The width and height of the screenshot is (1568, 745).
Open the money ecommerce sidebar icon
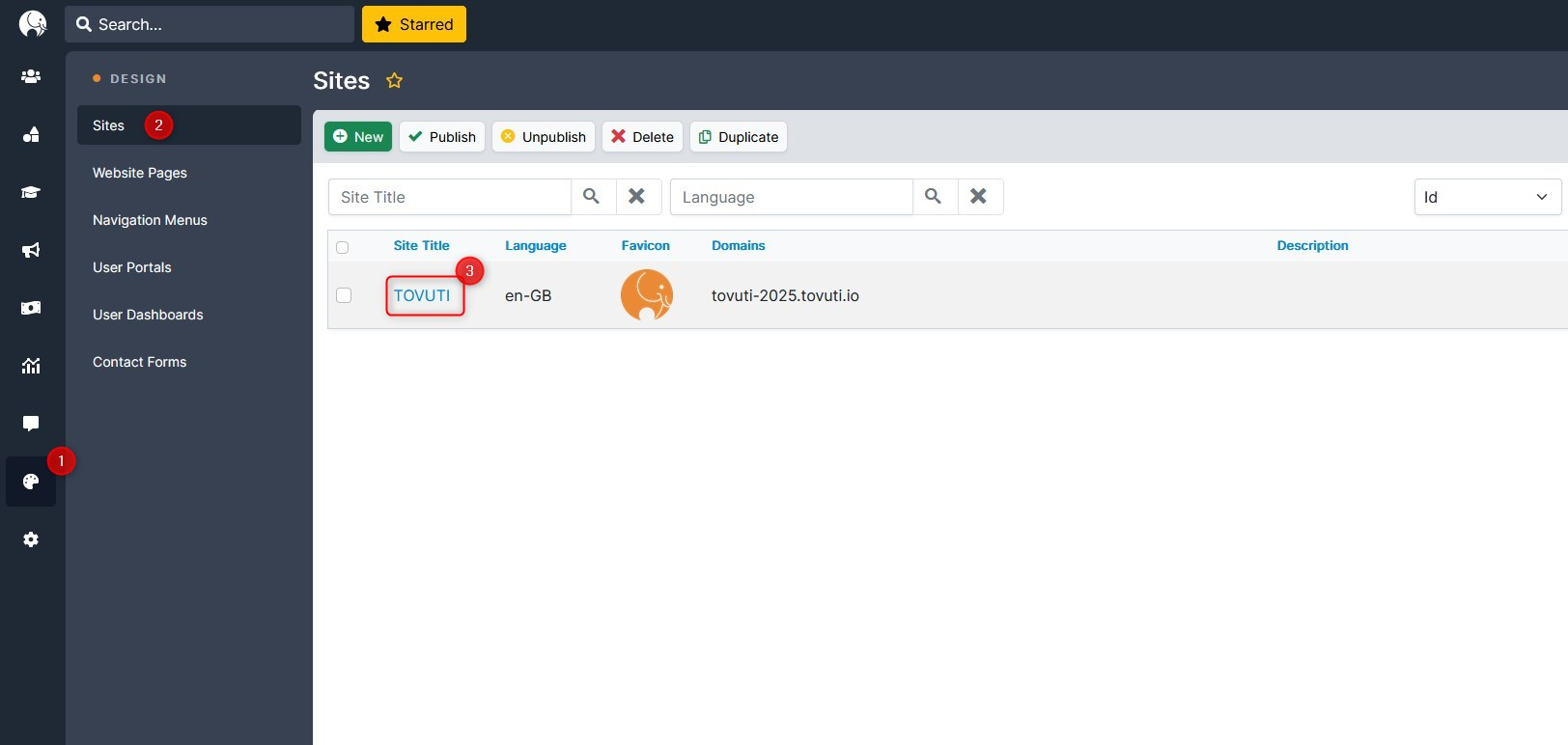pos(31,308)
